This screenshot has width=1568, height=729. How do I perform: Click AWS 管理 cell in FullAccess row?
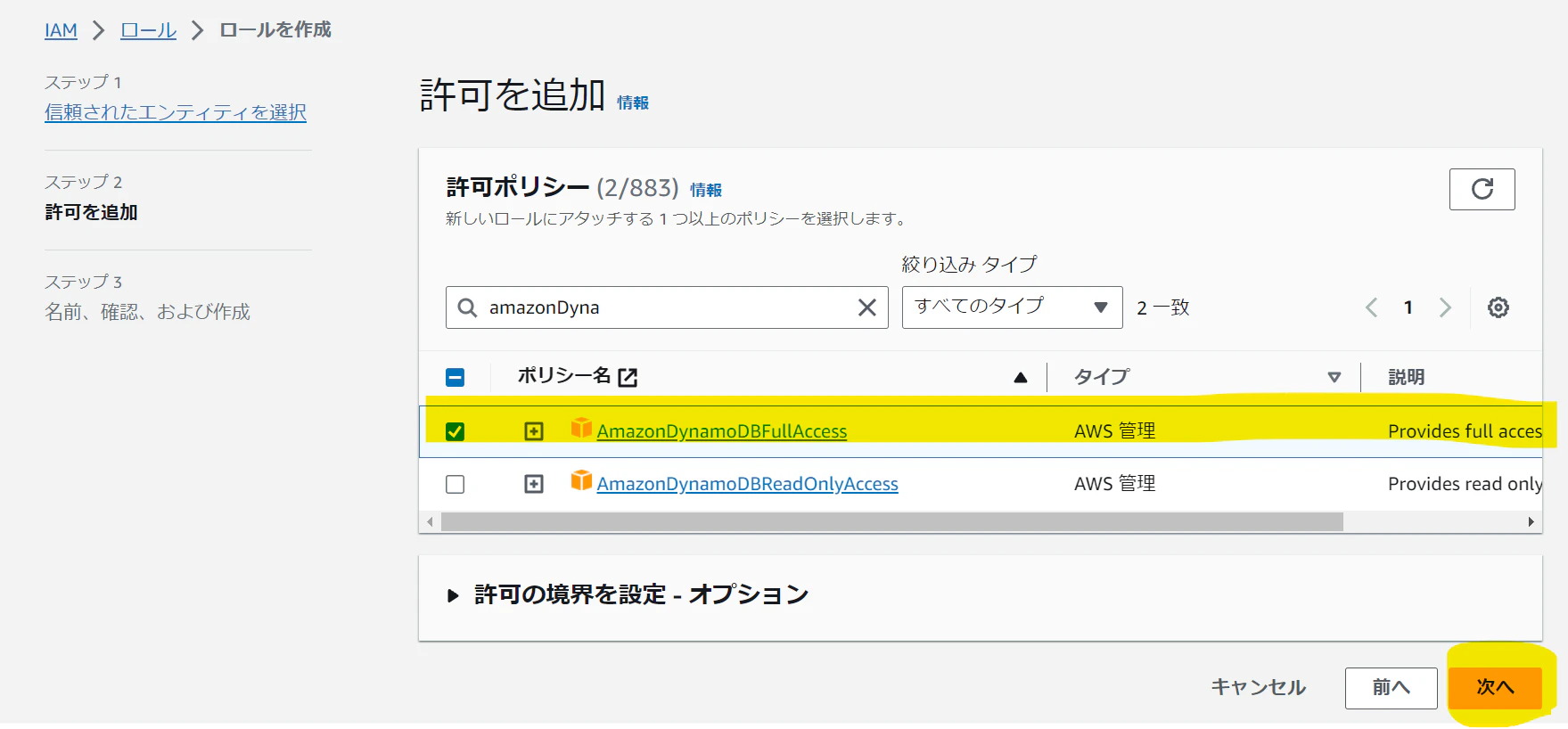pos(1114,431)
